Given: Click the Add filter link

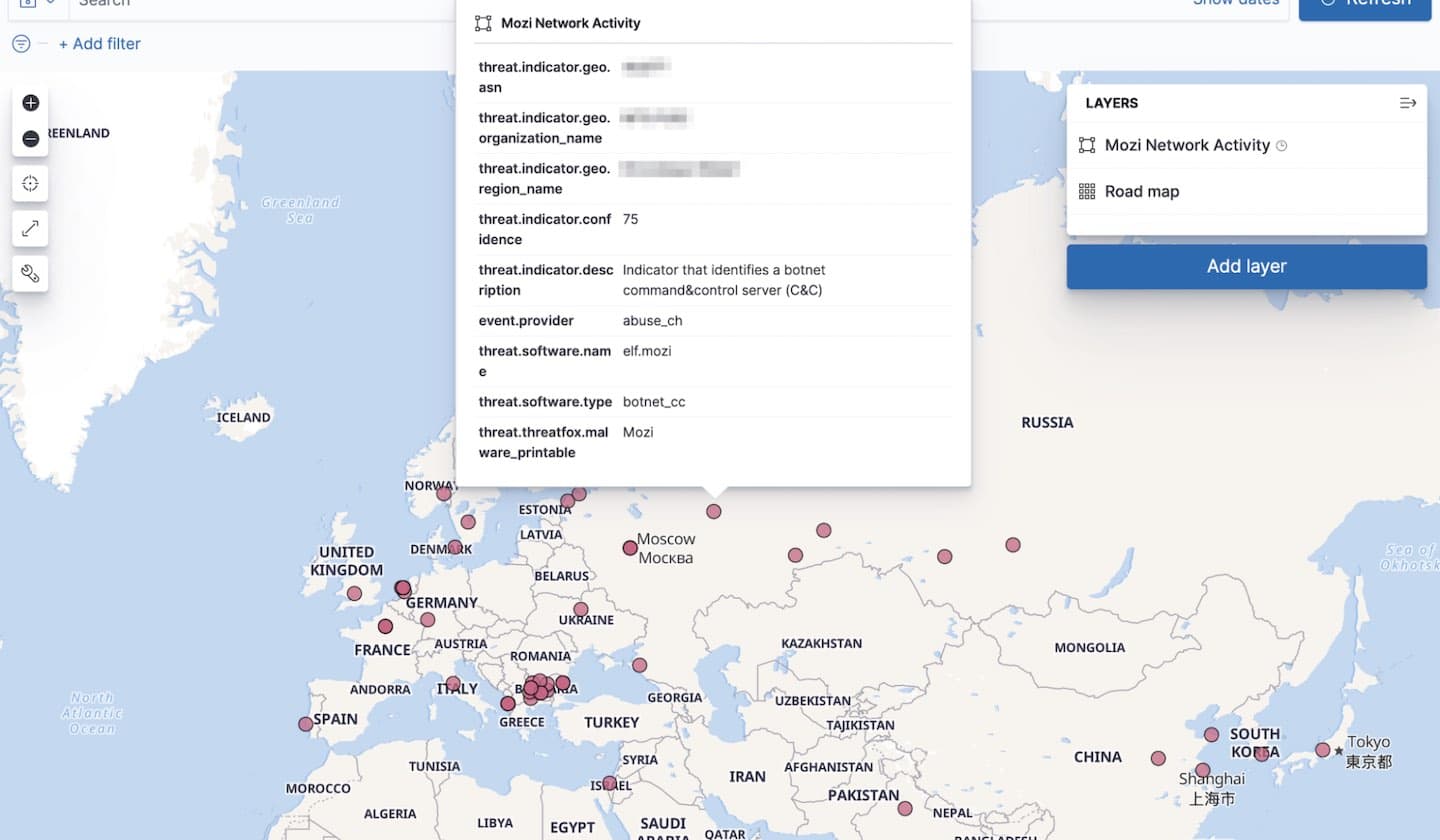Looking at the screenshot, I should point(99,44).
